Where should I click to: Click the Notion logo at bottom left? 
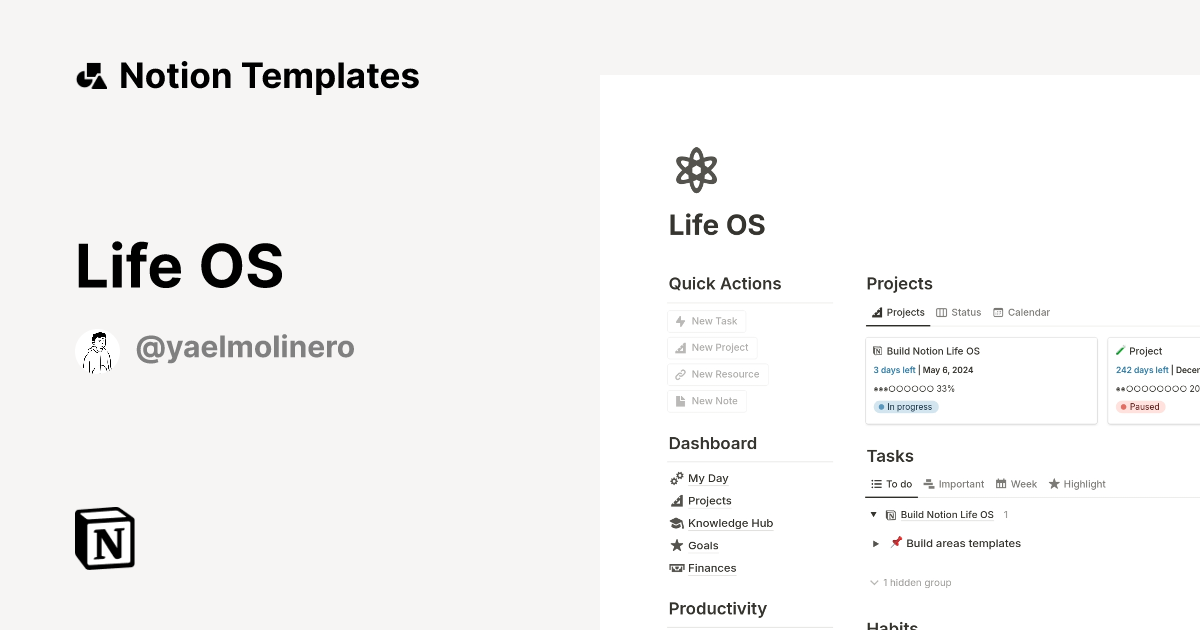click(103, 538)
